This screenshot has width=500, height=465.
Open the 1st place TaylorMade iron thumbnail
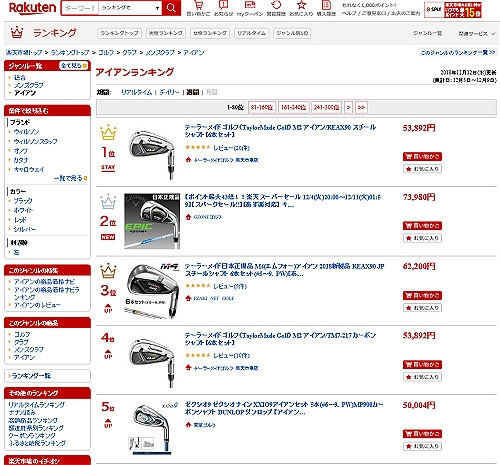(152, 155)
